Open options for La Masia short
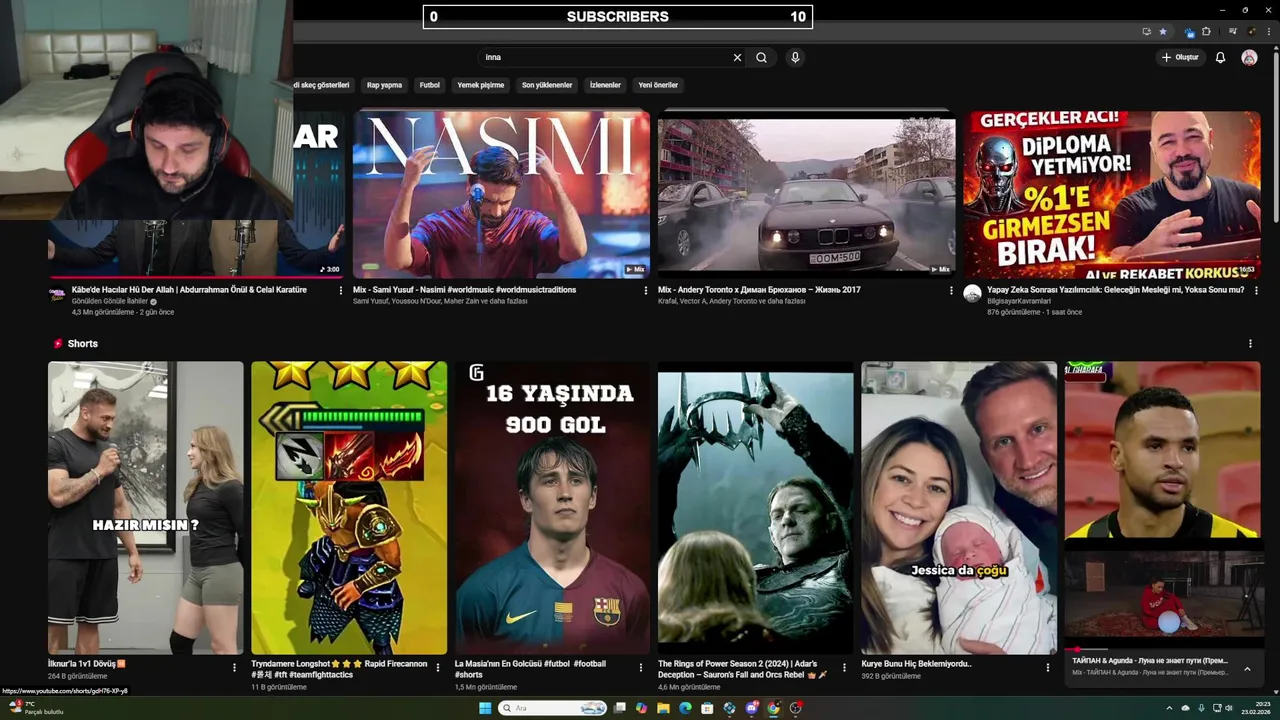Viewport: 1280px width, 720px height. [x=641, y=667]
